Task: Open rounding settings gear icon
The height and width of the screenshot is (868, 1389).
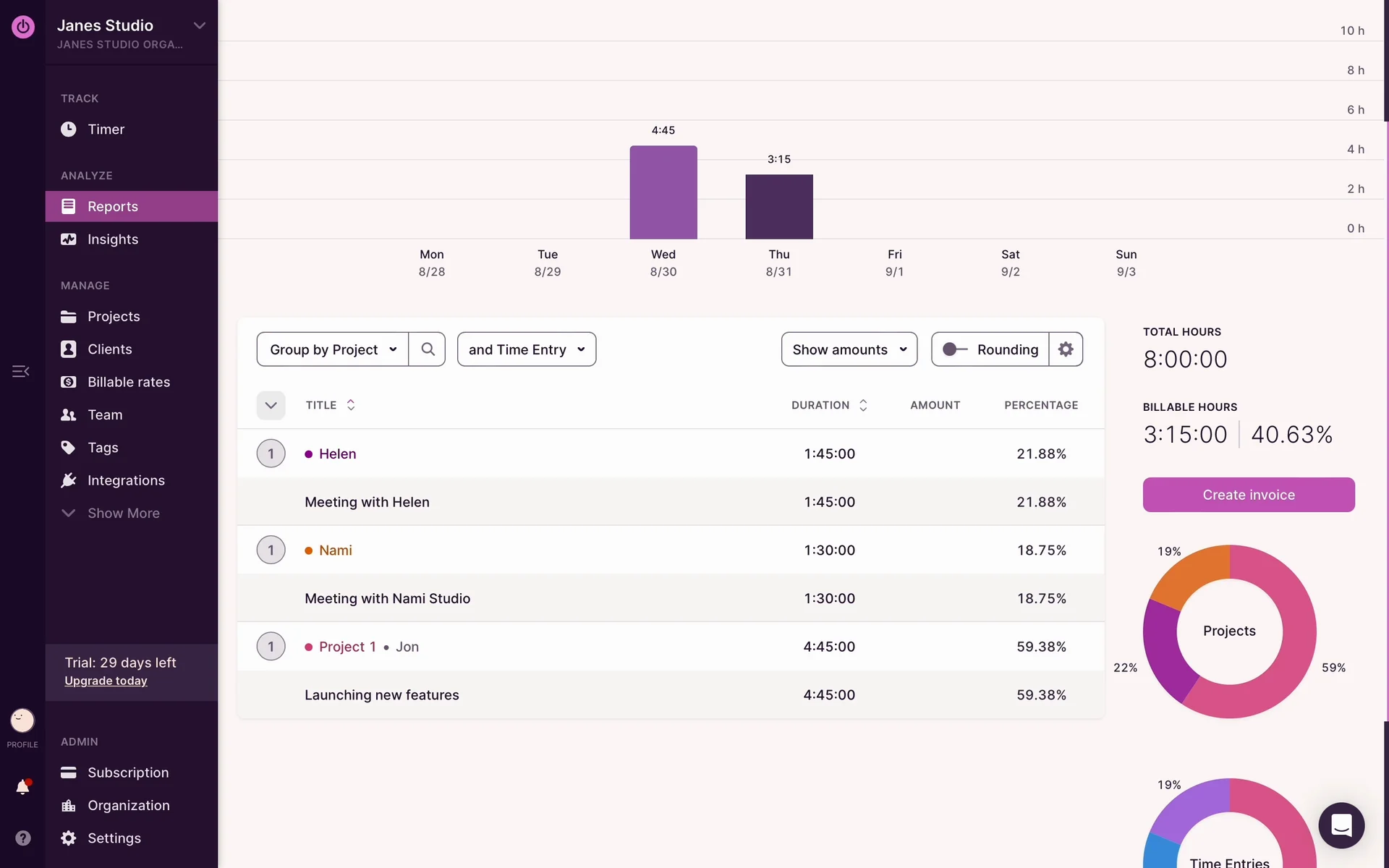Action: pos(1066,349)
